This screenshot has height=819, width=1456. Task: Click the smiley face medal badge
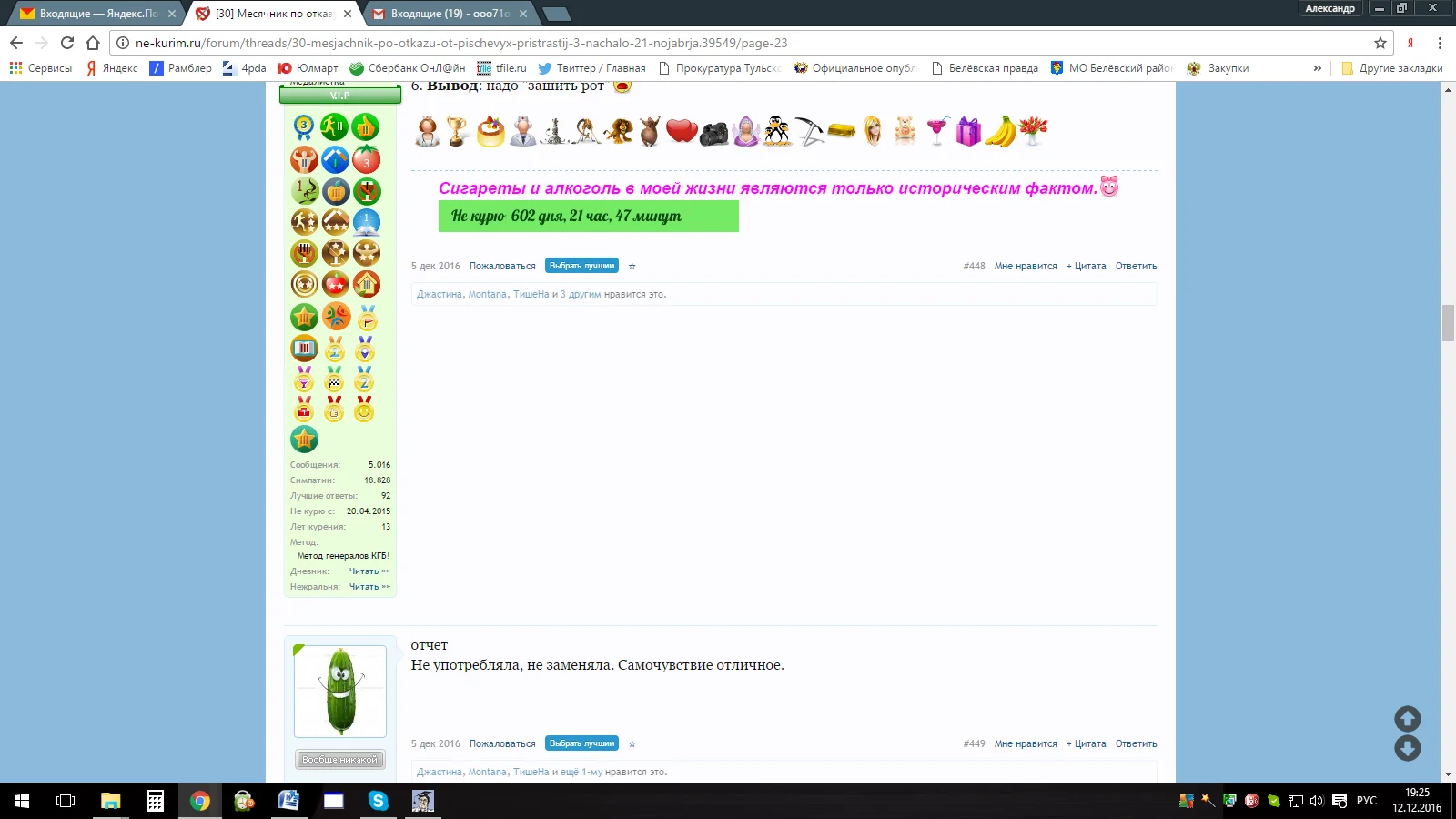pyautogui.click(x=364, y=410)
